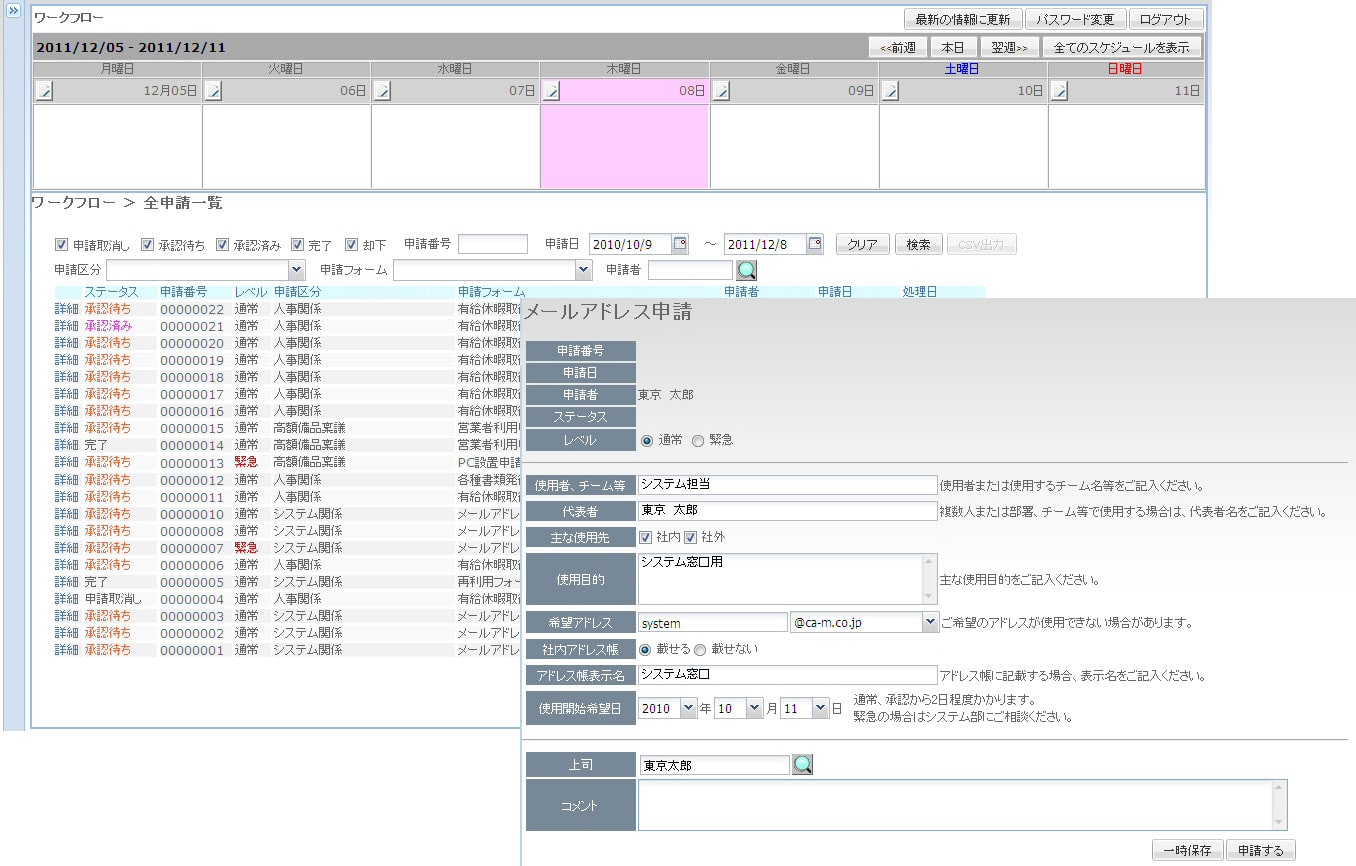Go to previous week with <<前週

pos(898,47)
